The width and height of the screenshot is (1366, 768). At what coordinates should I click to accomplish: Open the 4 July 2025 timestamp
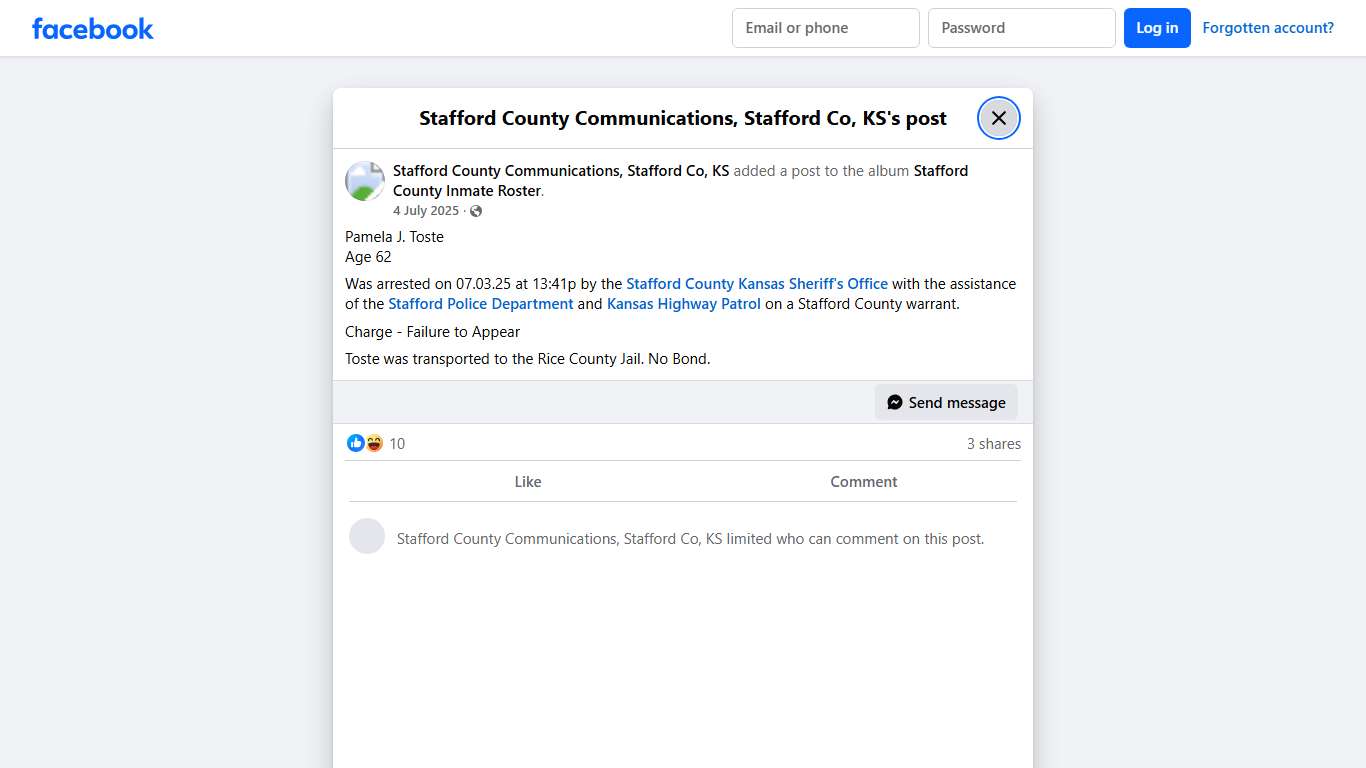pyautogui.click(x=426, y=211)
